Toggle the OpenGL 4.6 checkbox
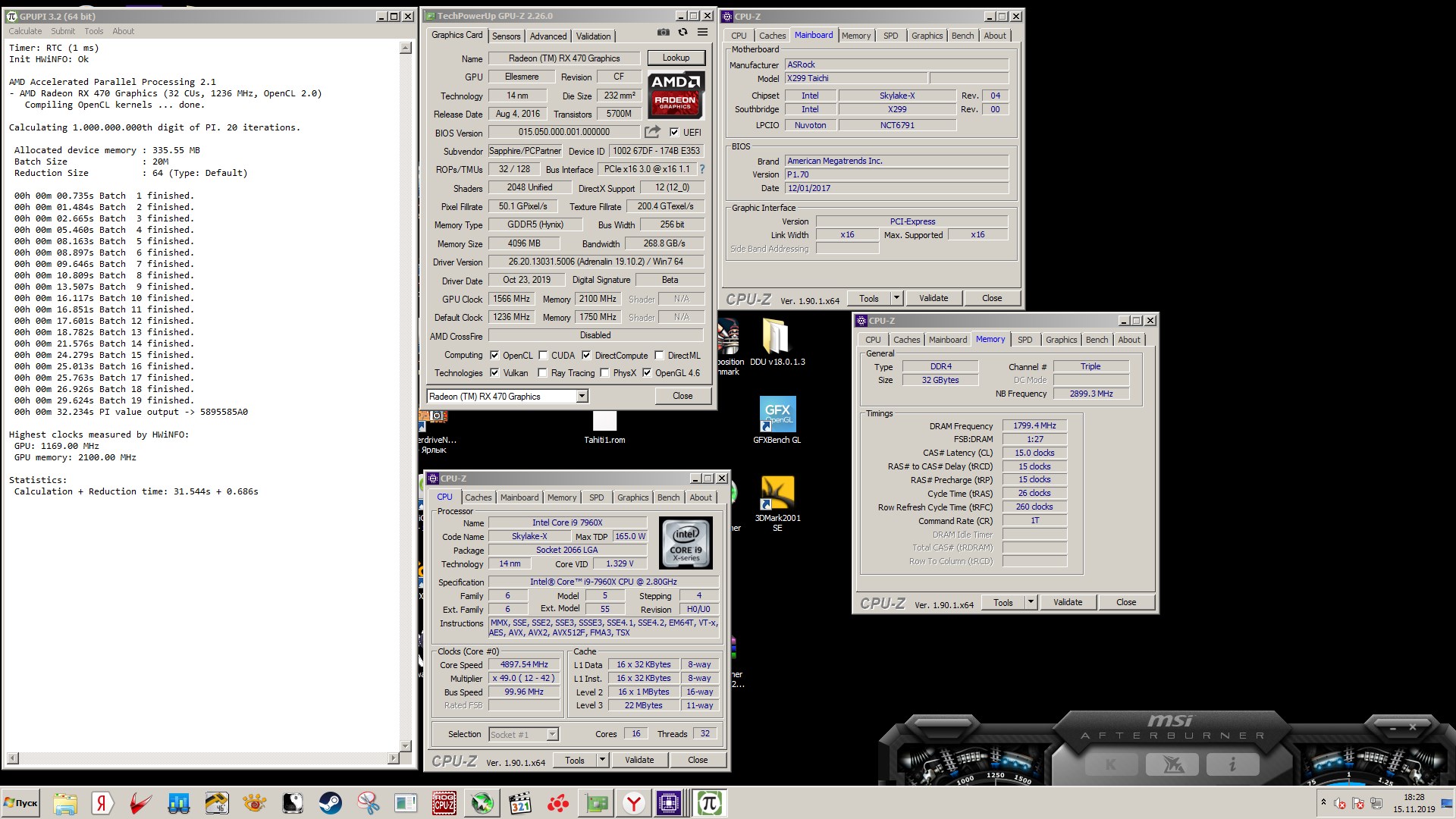The image size is (1456, 819). tap(647, 372)
